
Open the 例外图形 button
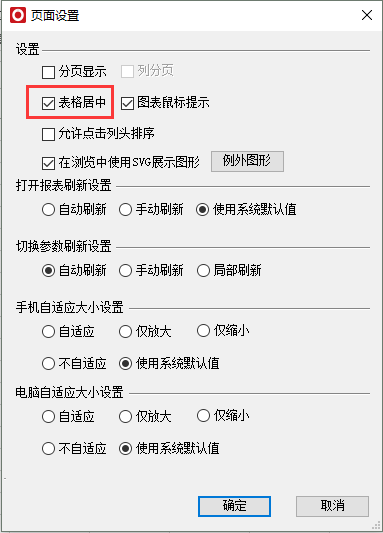pos(247,161)
